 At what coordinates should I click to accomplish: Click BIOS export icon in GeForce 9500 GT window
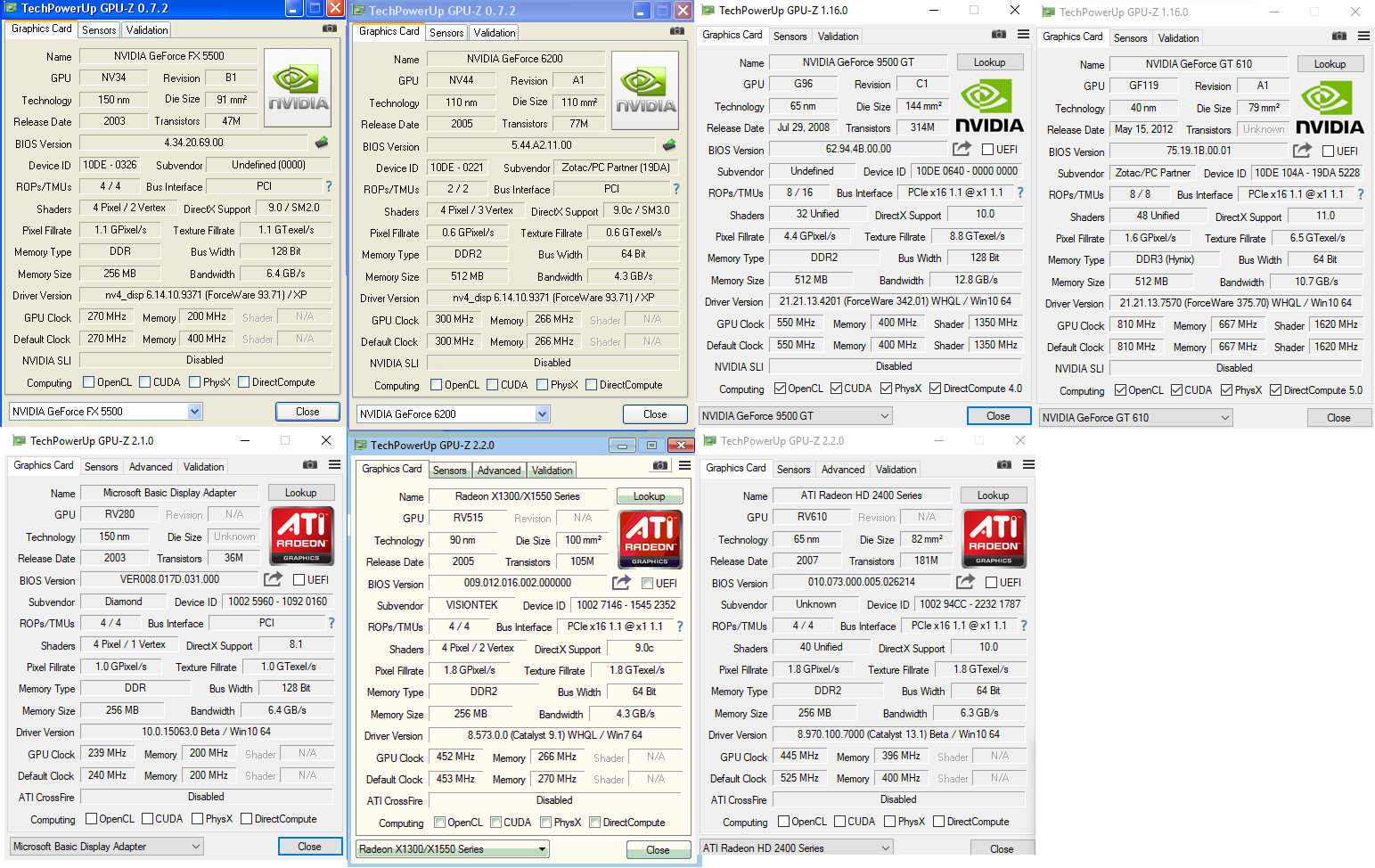pos(962,149)
